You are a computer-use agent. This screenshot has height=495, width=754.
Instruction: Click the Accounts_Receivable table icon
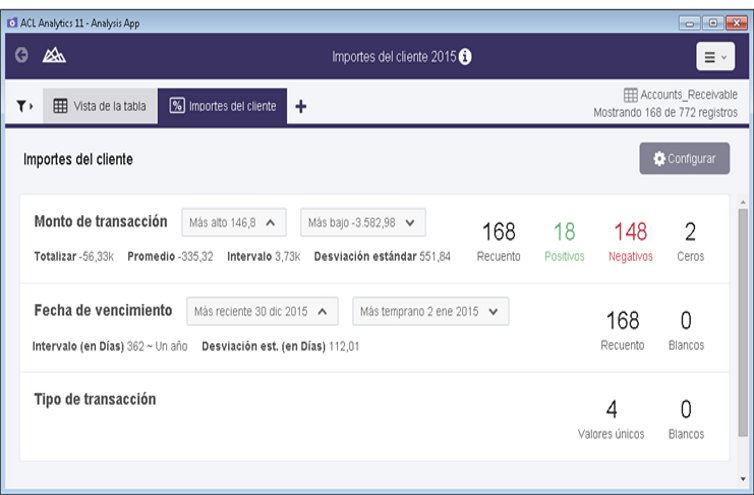(630, 95)
